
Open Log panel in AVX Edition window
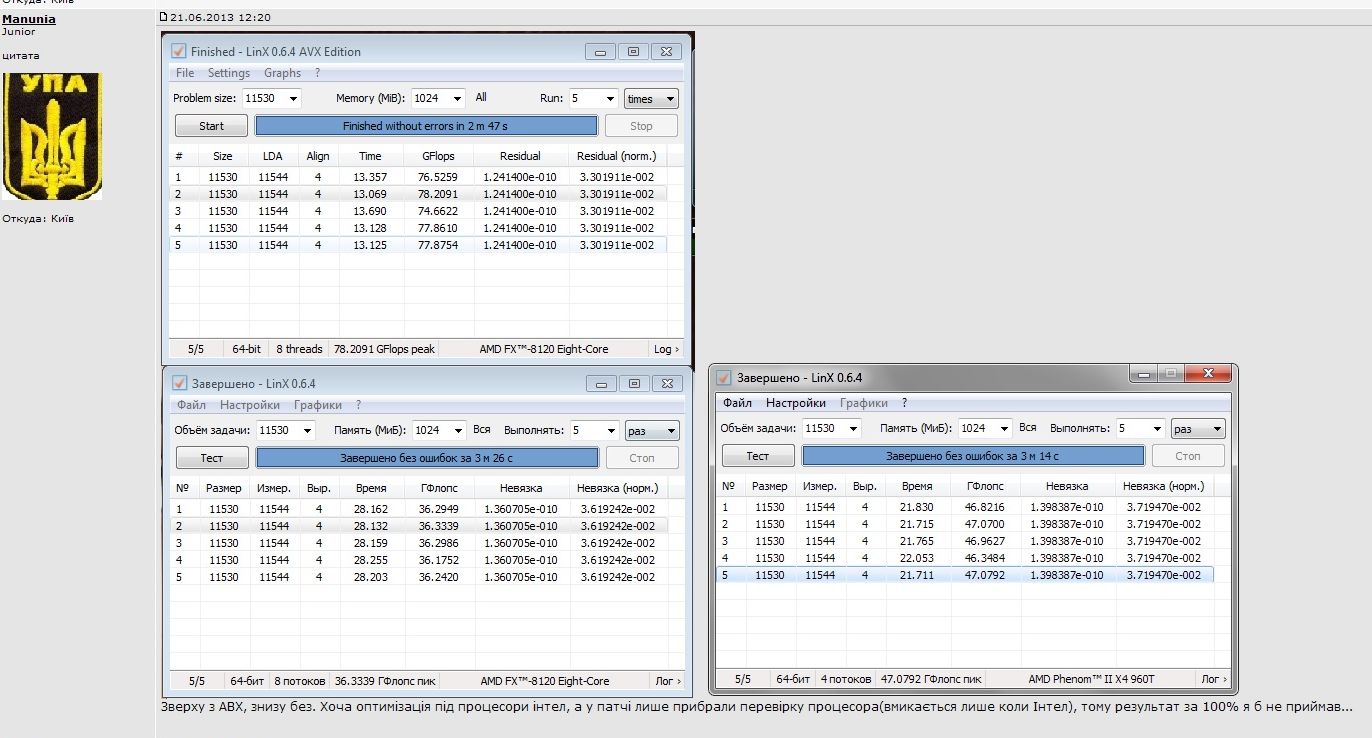pyautogui.click(x=666, y=349)
